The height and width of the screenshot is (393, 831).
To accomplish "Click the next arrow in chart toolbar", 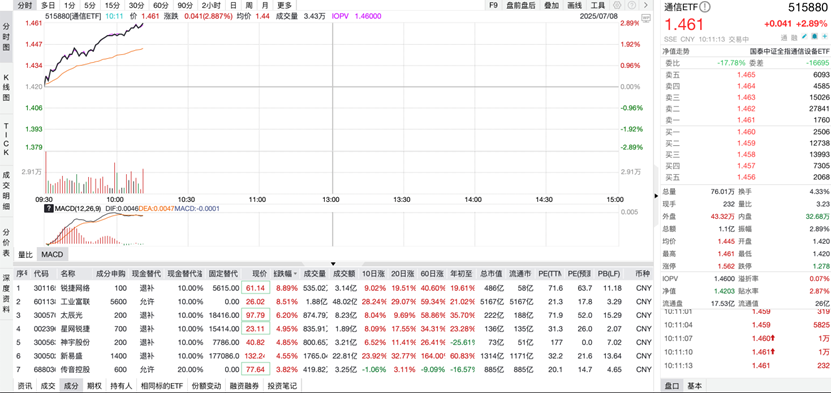I will pyautogui.click(x=645, y=5).
